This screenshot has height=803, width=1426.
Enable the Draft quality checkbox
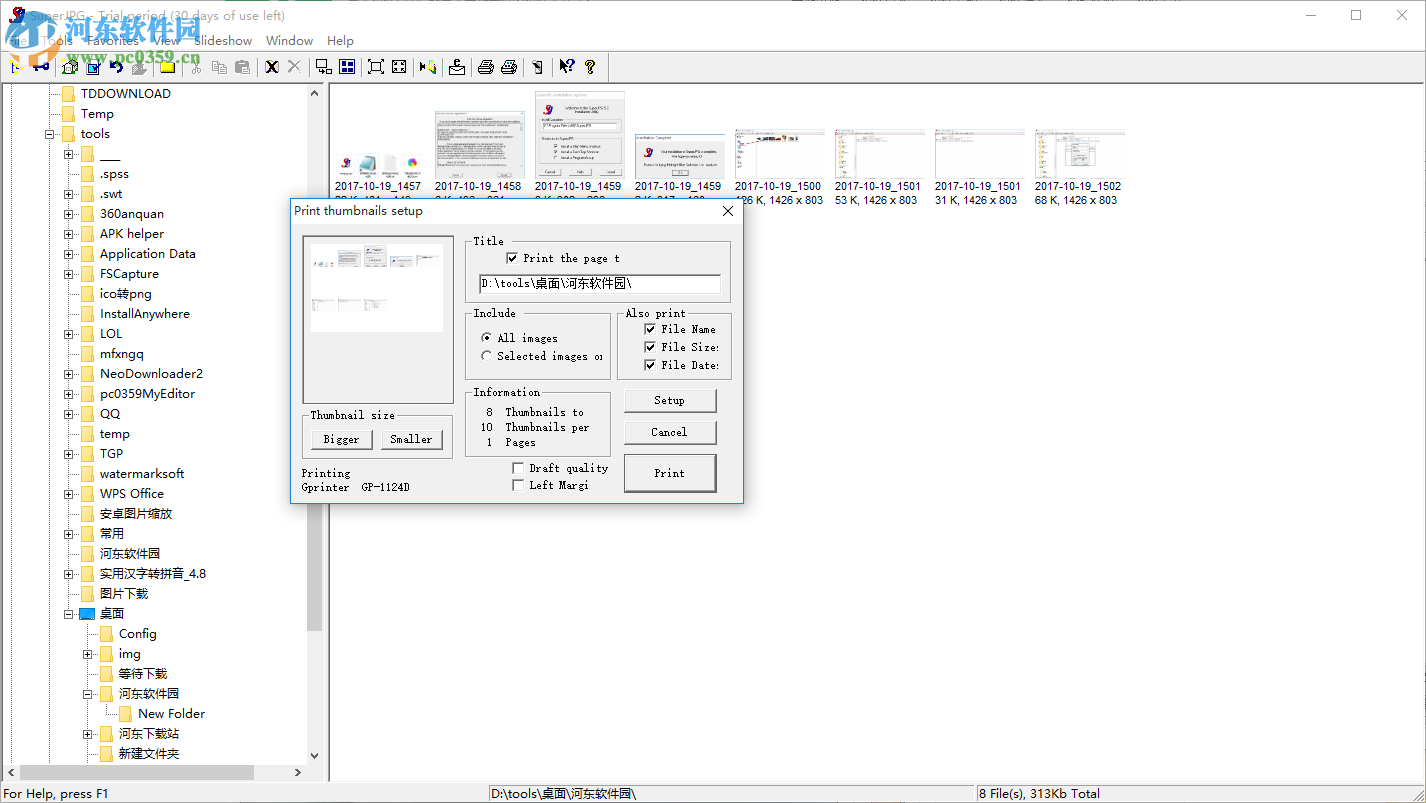point(518,468)
